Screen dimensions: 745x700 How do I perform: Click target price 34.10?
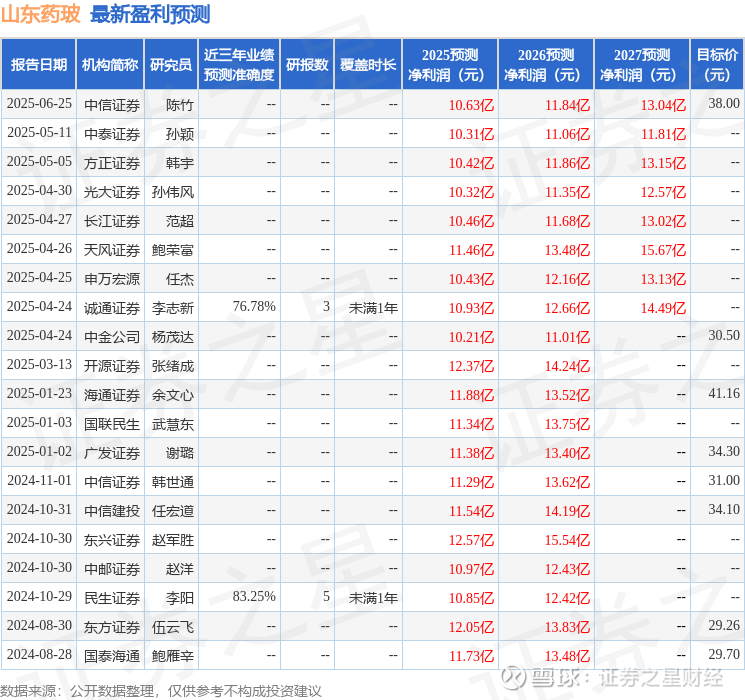tap(724, 509)
